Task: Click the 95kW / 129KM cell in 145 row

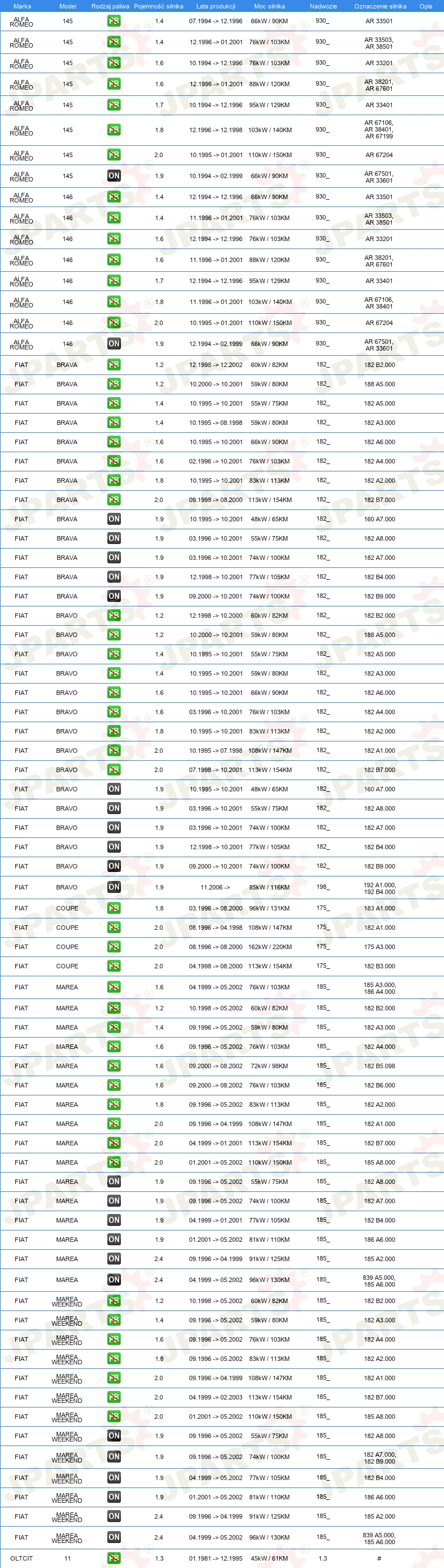Action: 269,105
